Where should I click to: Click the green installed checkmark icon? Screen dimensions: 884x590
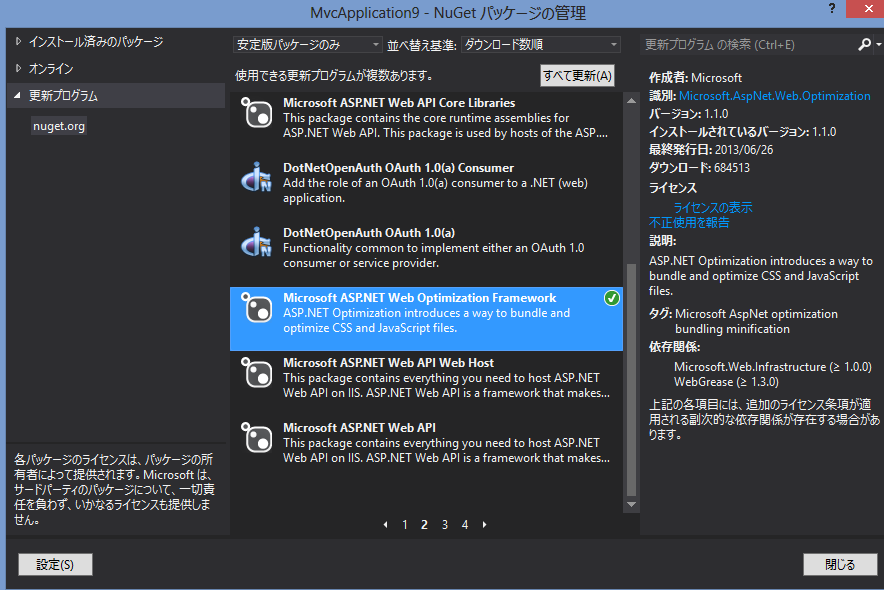[x=611, y=298]
